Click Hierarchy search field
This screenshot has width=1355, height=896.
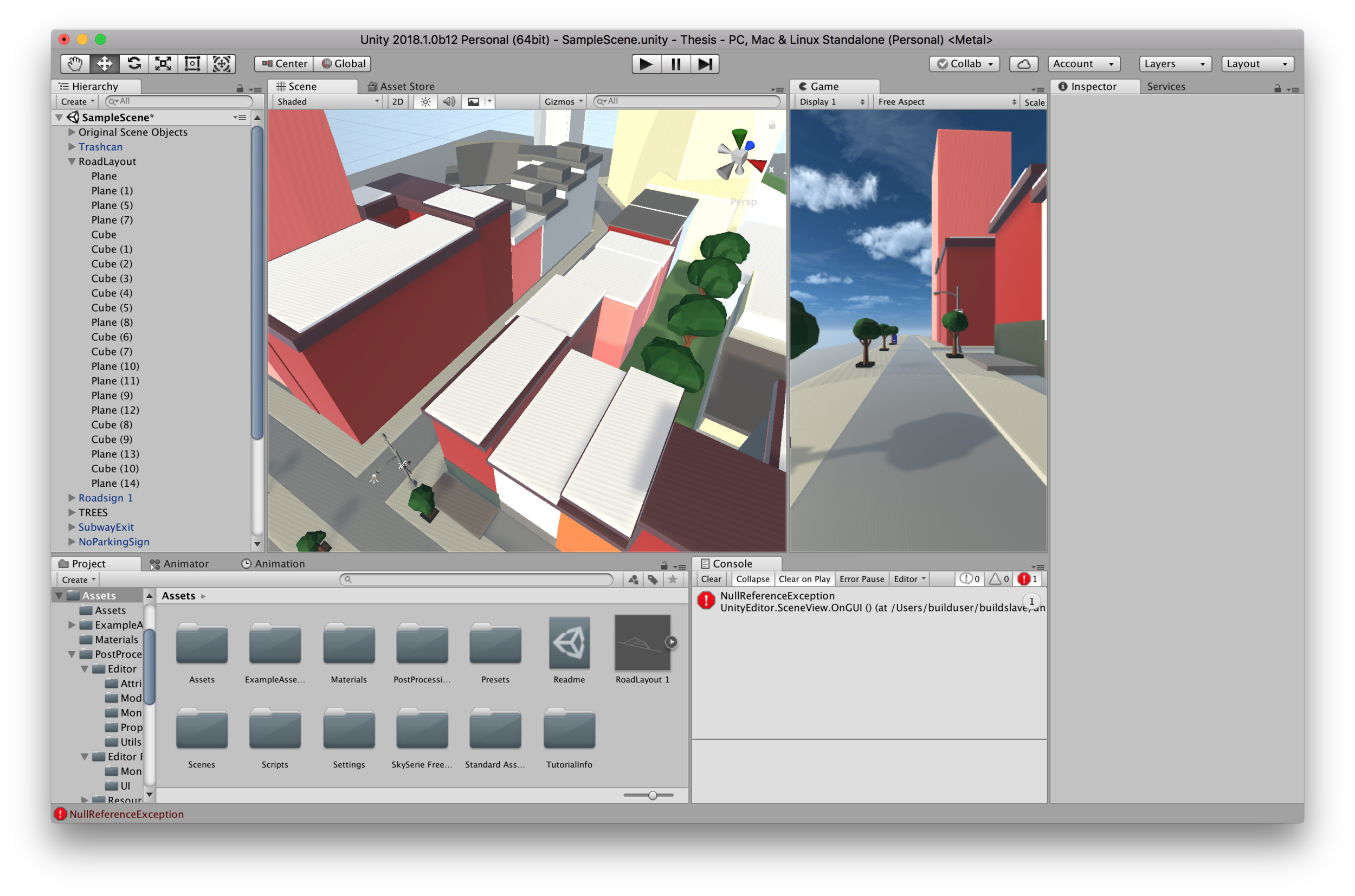click(x=179, y=101)
